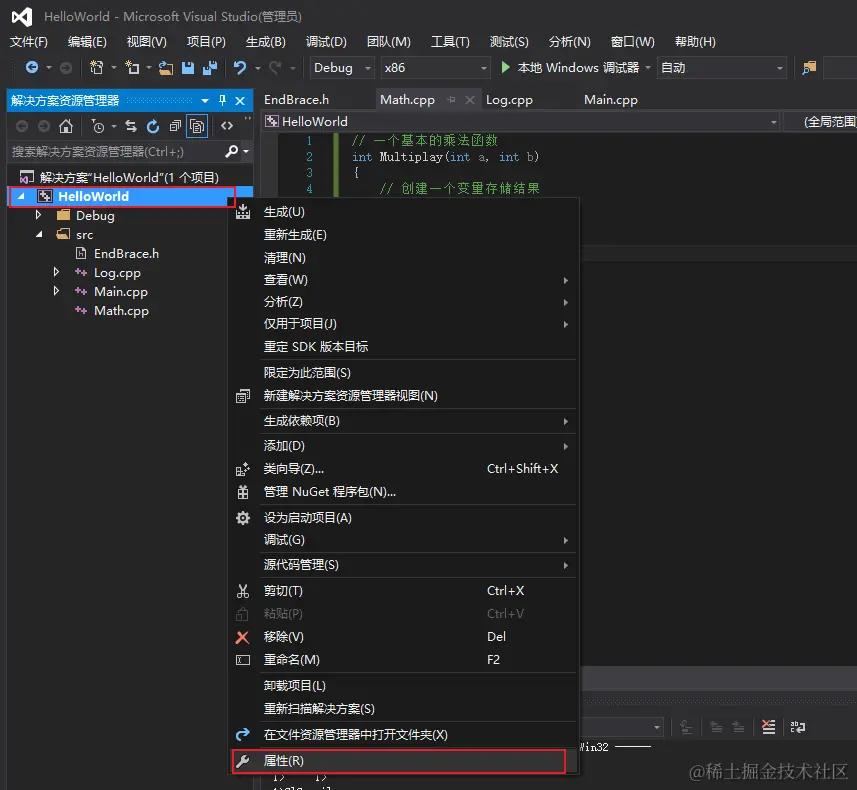Open the 帮助(H) menu

[695, 42]
